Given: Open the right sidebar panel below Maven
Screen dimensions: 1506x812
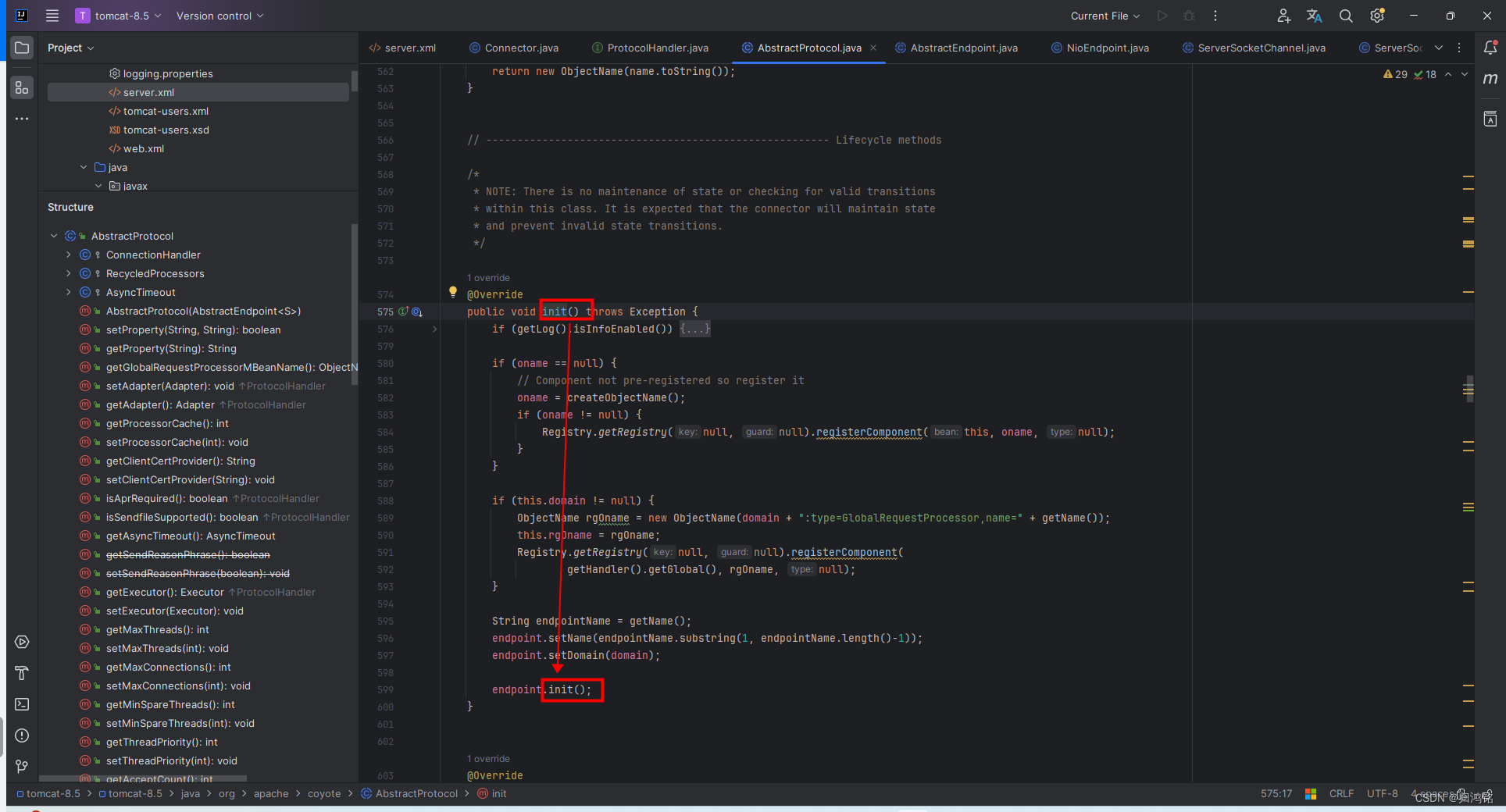Looking at the screenshot, I should [1490, 119].
